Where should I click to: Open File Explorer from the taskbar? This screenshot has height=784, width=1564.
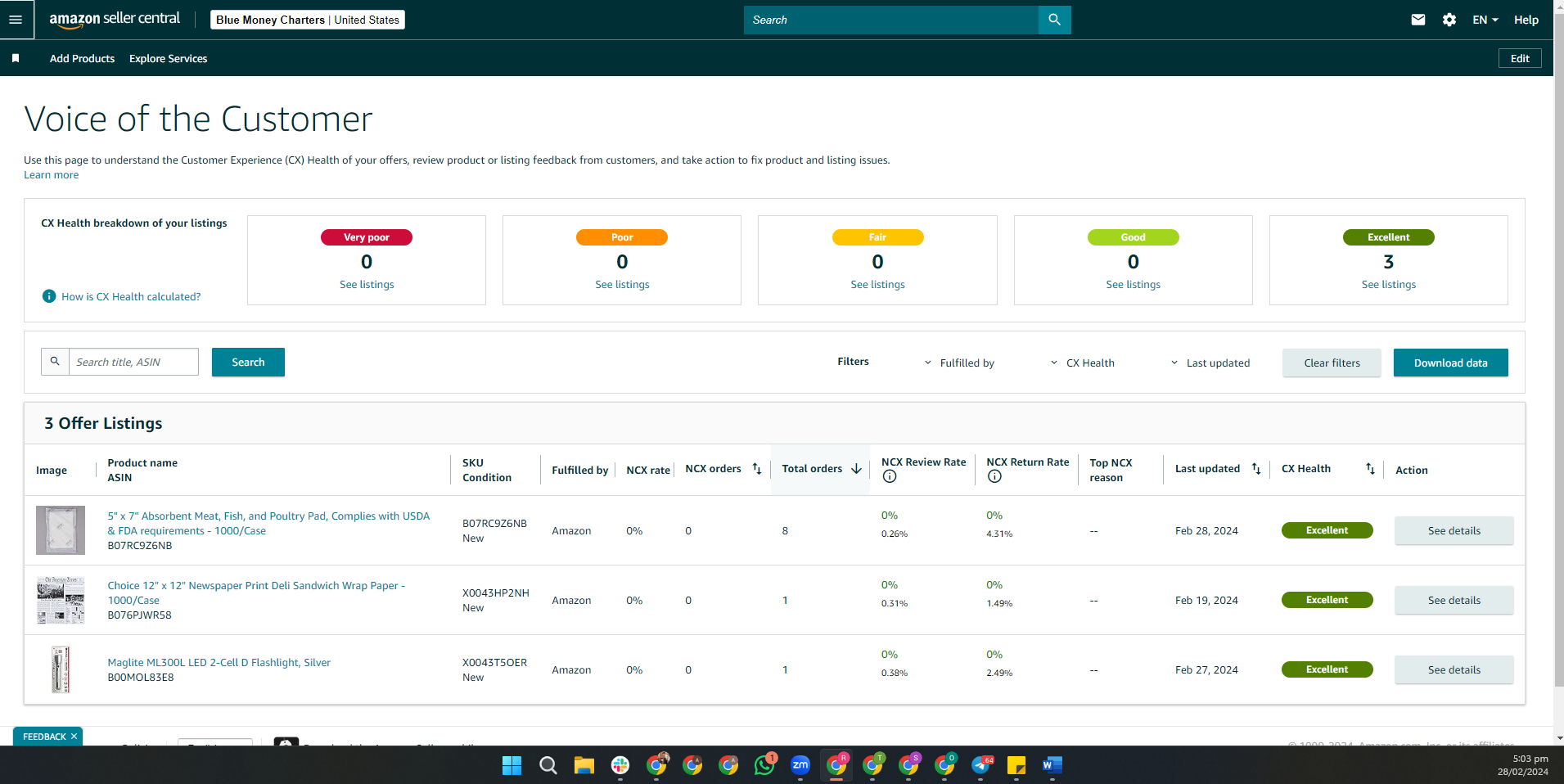point(584,765)
